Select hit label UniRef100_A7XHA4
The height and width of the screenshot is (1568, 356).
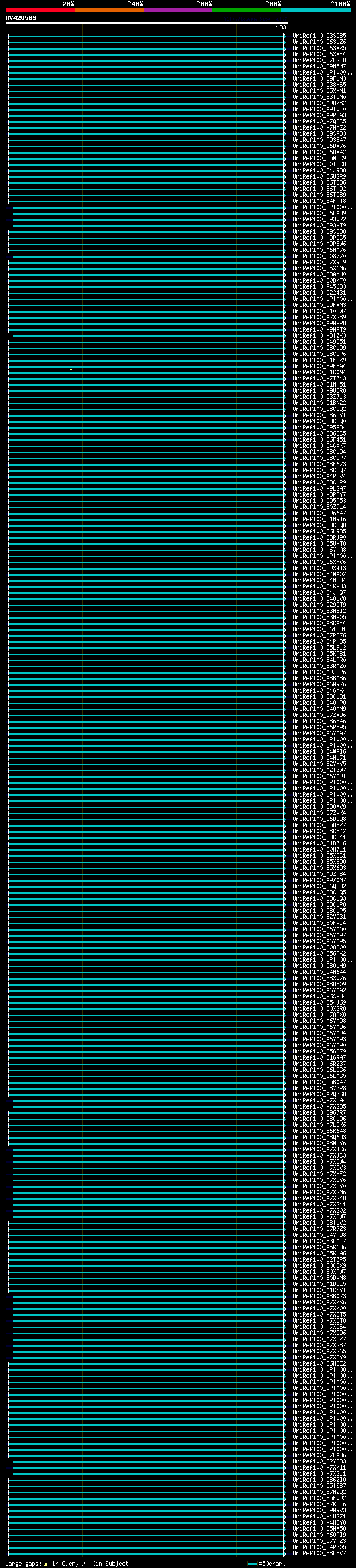[x=319, y=1101]
